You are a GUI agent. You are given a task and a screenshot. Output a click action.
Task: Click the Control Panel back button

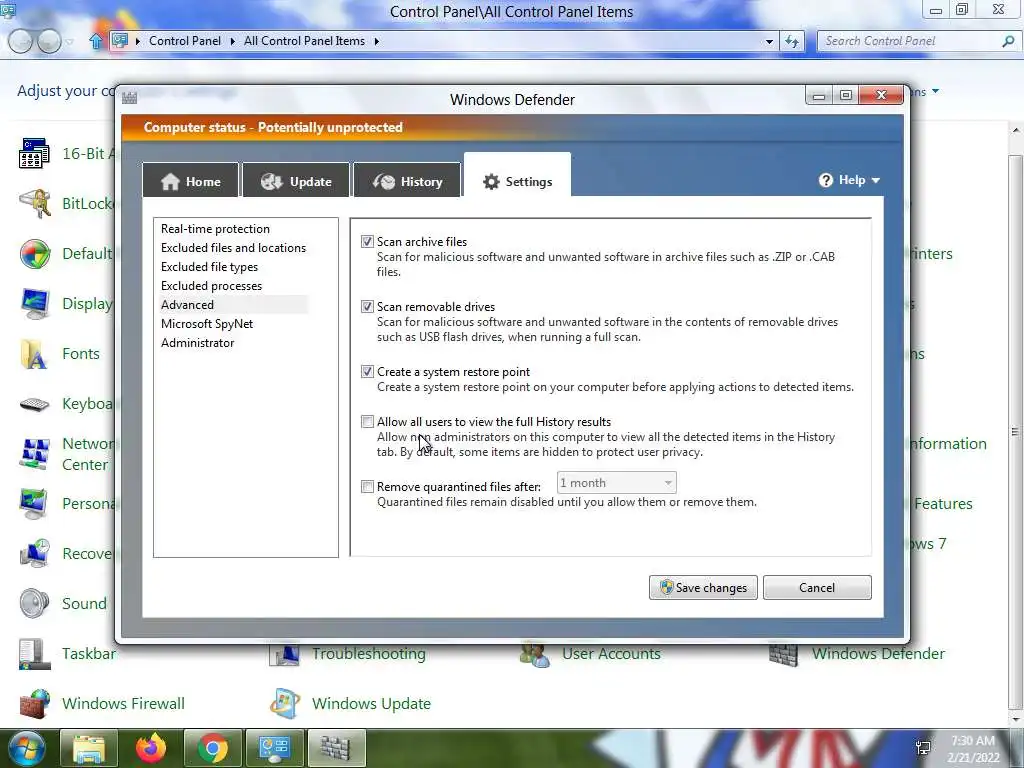pyautogui.click(x=20, y=41)
